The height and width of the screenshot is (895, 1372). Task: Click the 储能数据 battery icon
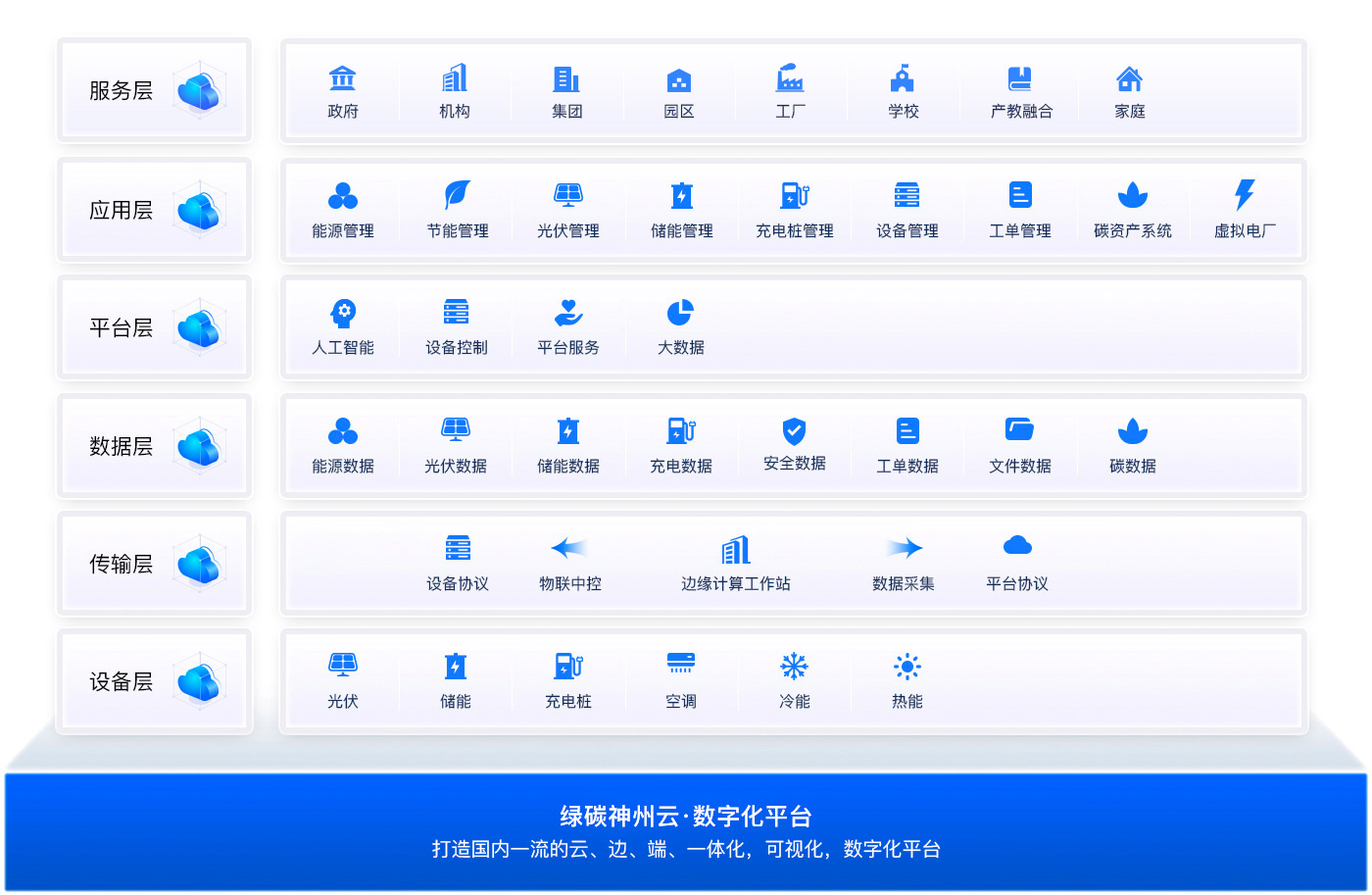pos(568,431)
